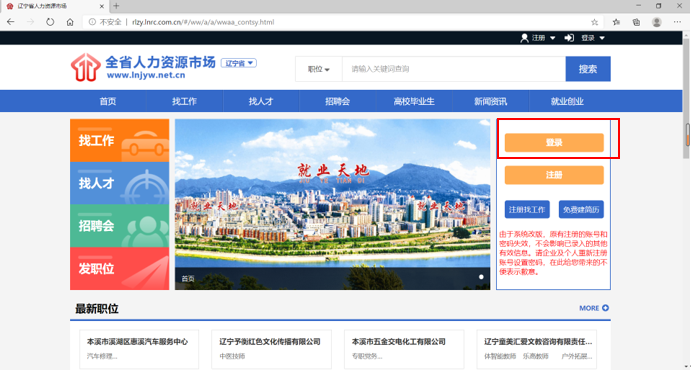
Task: Click the orange 找工作 tile
Action: click(x=119, y=141)
